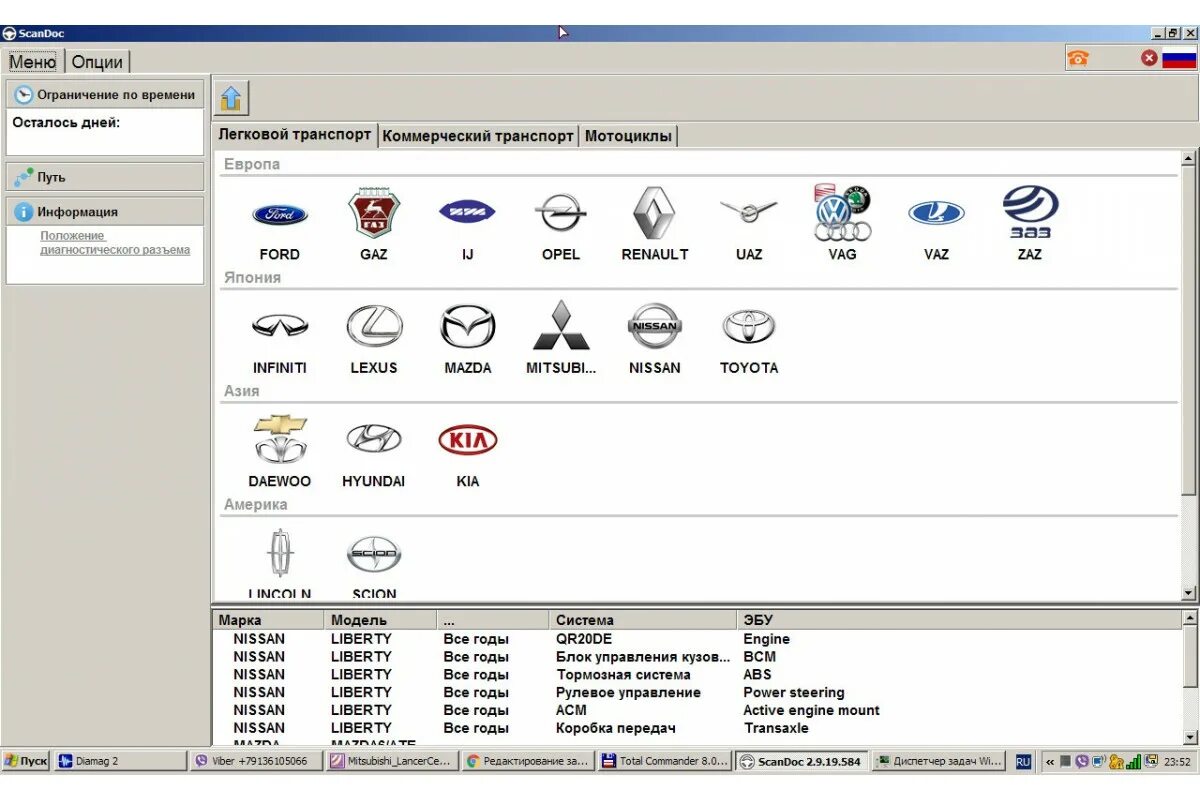This screenshot has height=800, width=1200.
Task: Open the Диспетчер задач taskbar item
Action: tap(938, 761)
